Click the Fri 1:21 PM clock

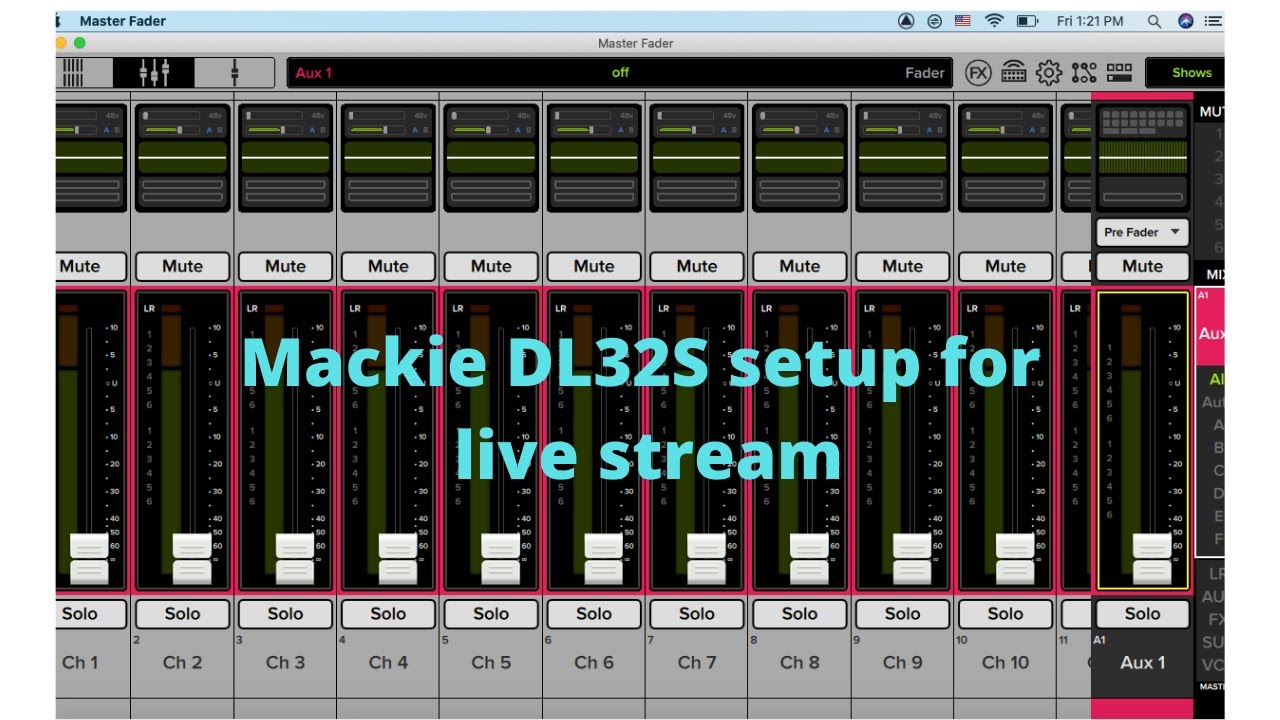pyautogui.click(x=1090, y=20)
